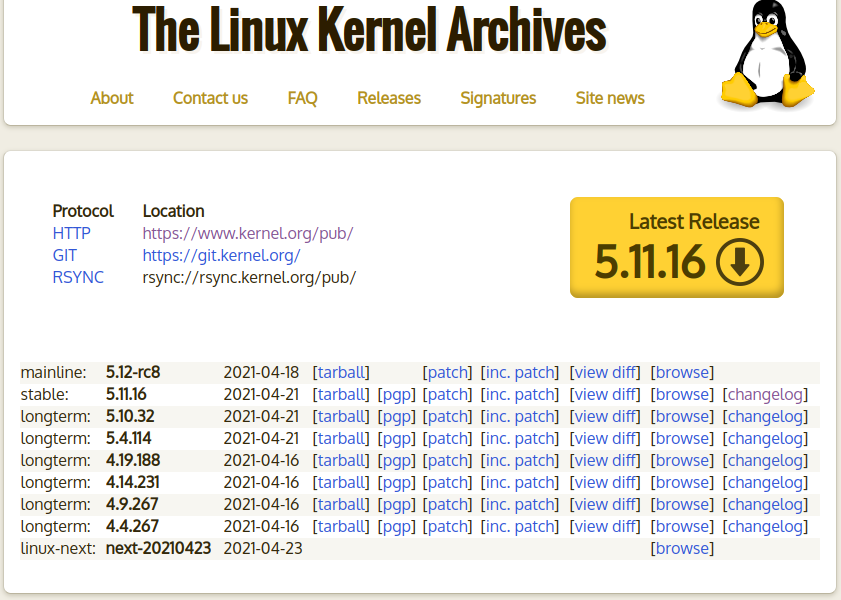The width and height of the screenshot is (841, 600).
Task: Click the download arrow icon in Latest Release
Action: pos(740,262)
